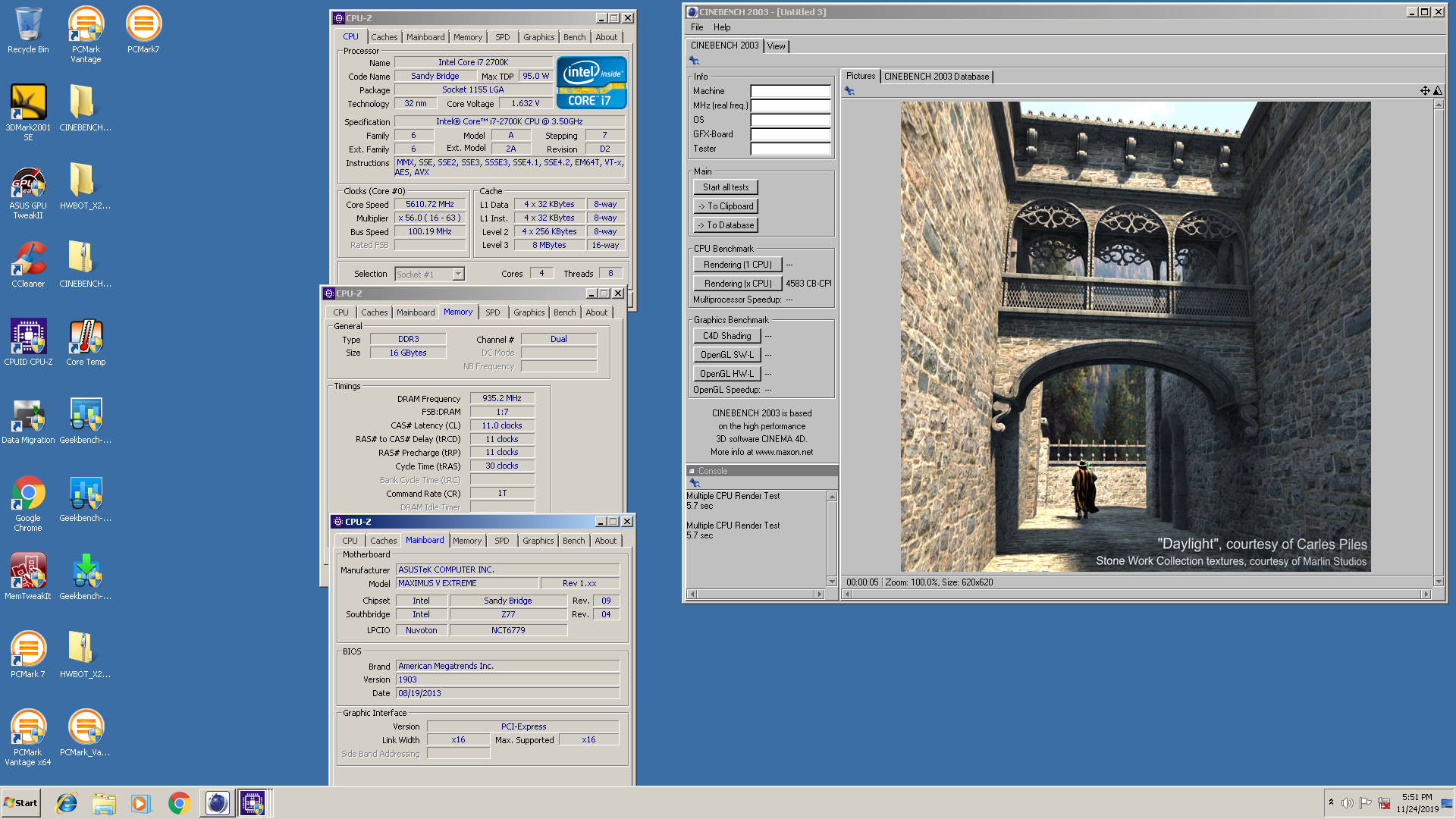Open the MemTweakIt desktop icon

[x=28, y=577]
